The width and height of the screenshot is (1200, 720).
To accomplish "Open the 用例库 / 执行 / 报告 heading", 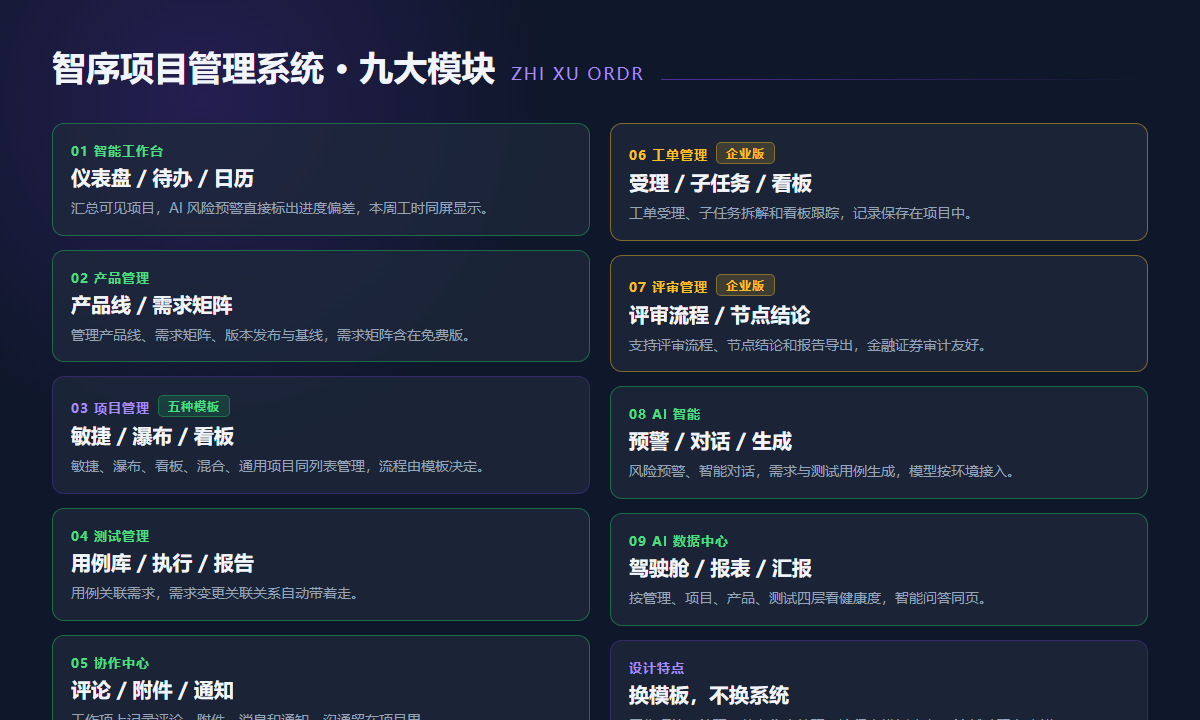I will 162,563.
